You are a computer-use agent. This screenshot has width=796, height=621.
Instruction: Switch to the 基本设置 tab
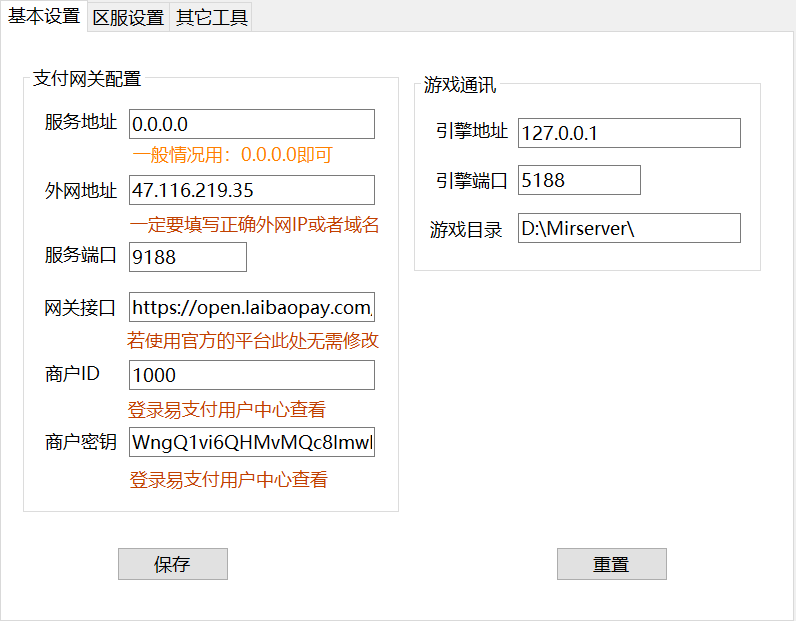(x=44, y=16)
